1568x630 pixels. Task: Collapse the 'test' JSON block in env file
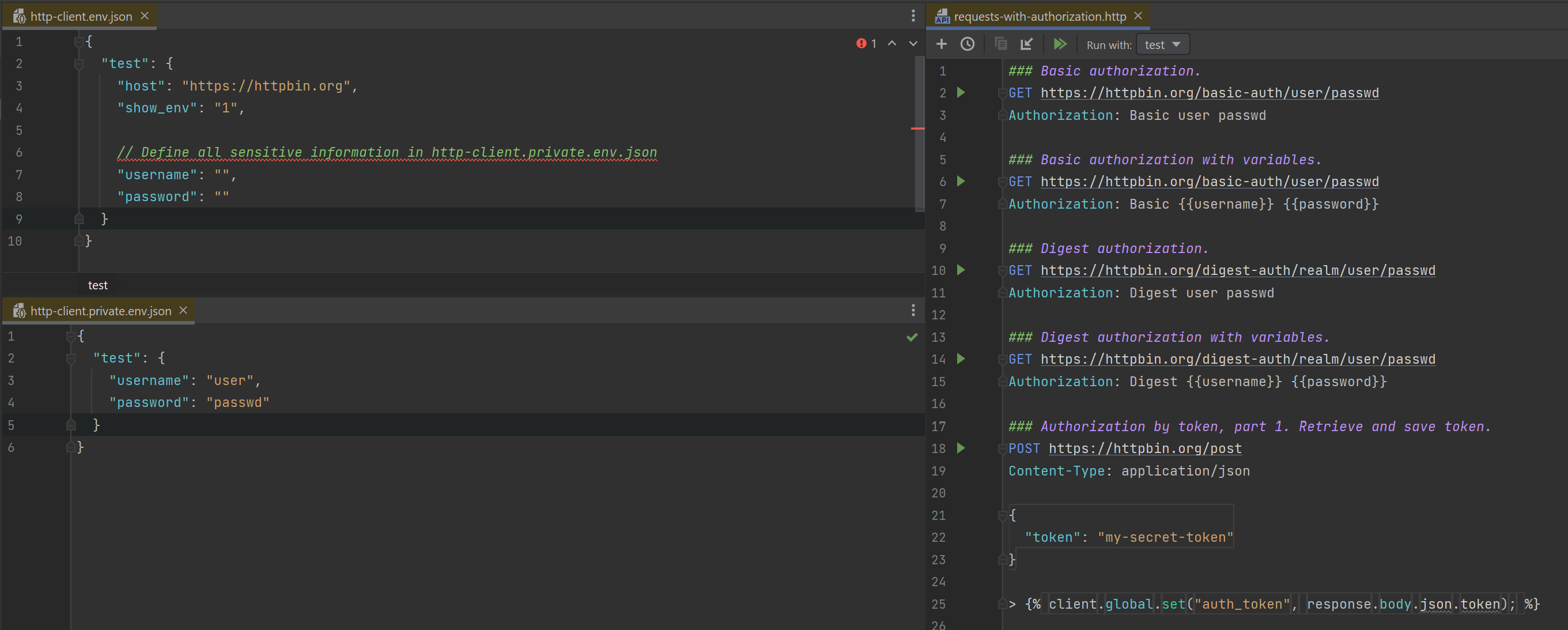[x=78, y=63]
